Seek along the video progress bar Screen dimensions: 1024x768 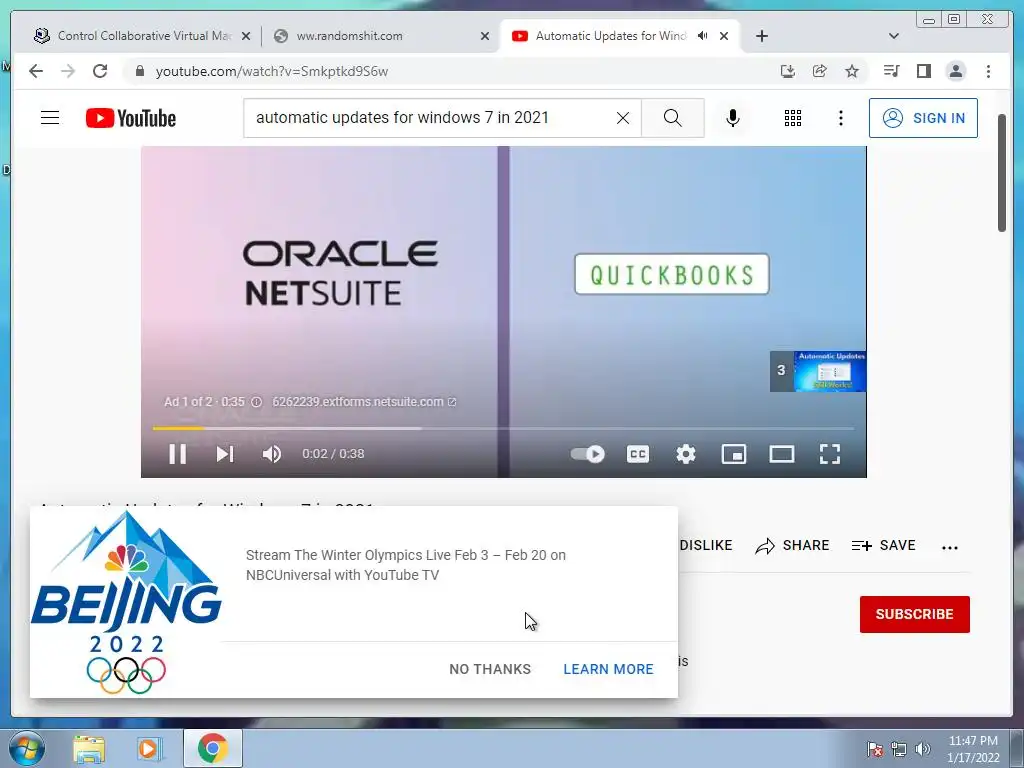(503, 428)
